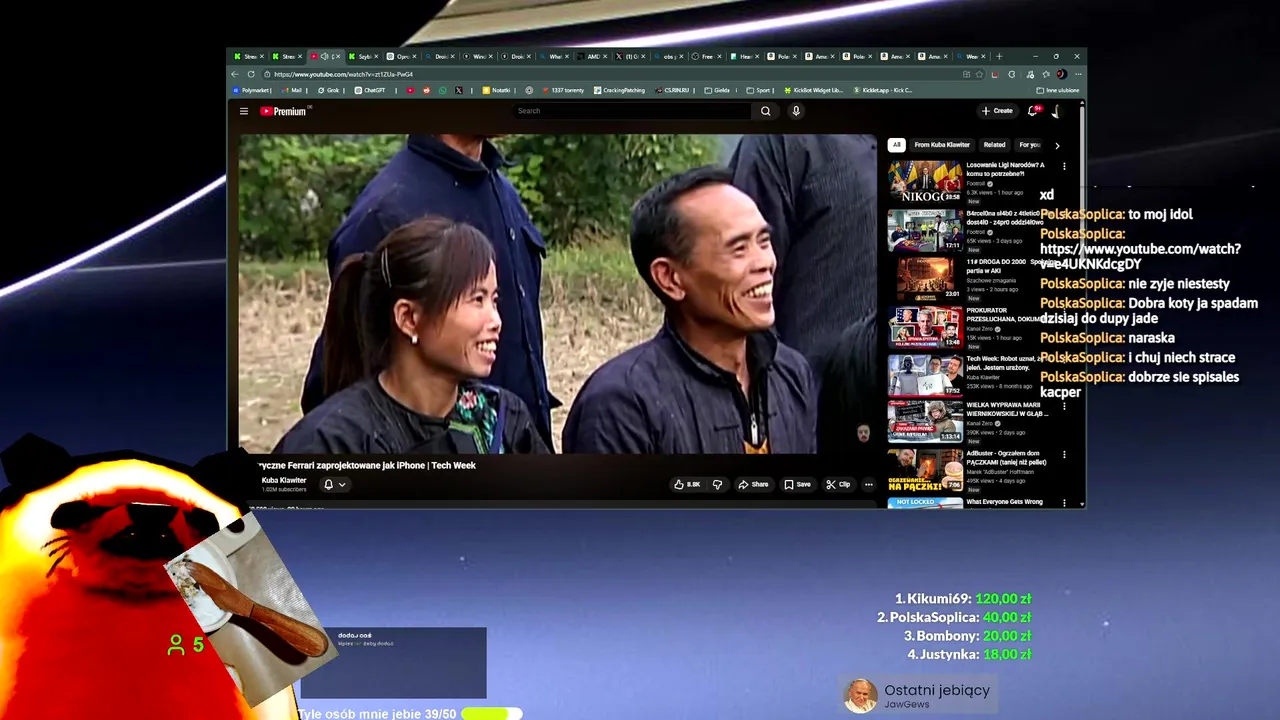The image size is (1280, 720).
Task: Select the All chip
Action: tap(897, 145)
